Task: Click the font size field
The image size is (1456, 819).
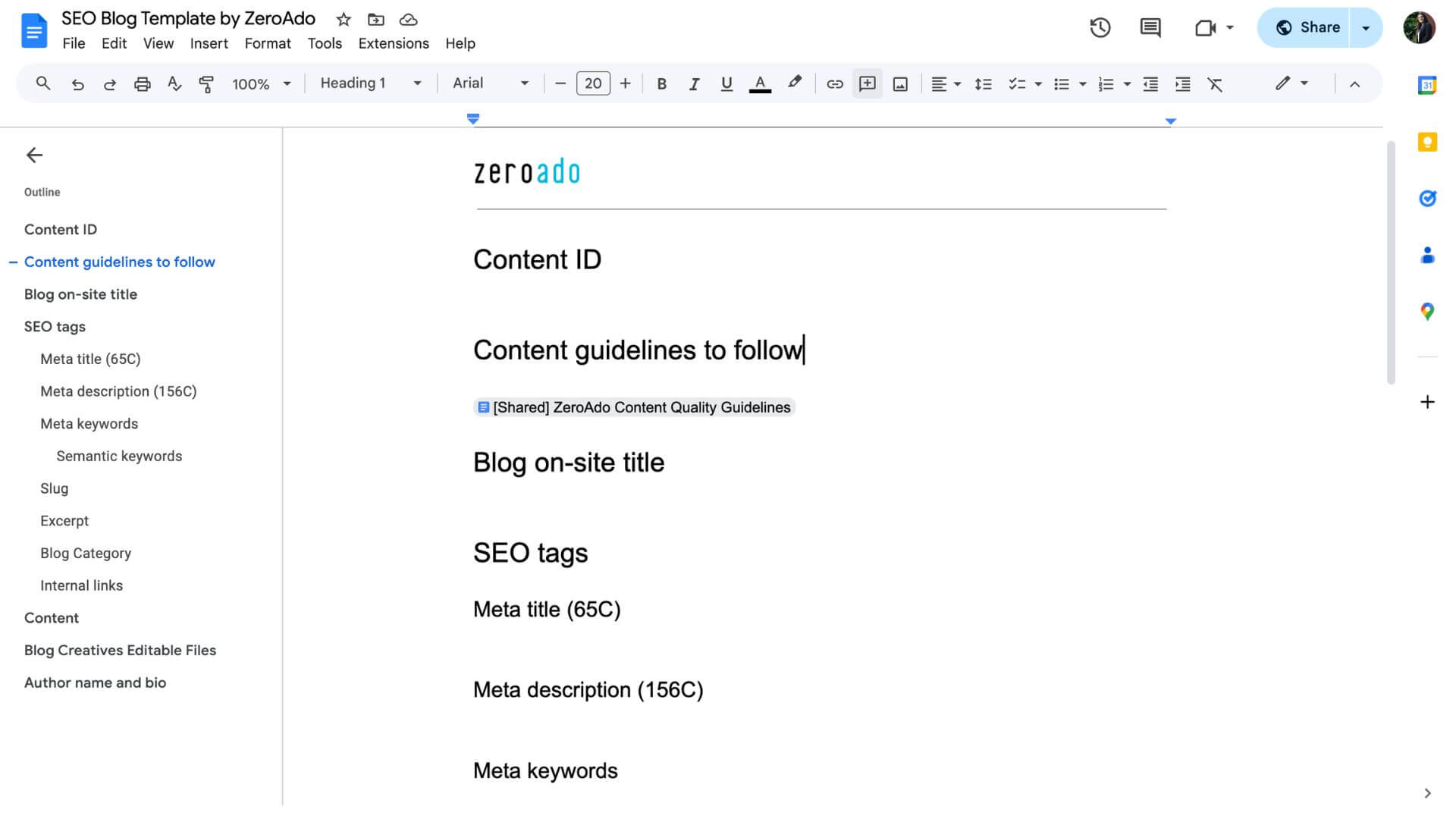Action: coord(593,83)
